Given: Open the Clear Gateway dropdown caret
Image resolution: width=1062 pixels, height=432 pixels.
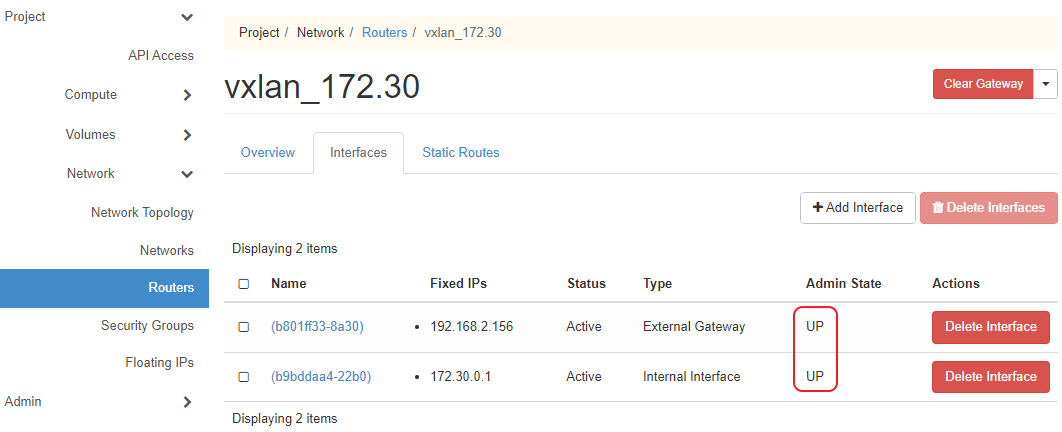Looking at the screenshot, I should coord(1046,84).
